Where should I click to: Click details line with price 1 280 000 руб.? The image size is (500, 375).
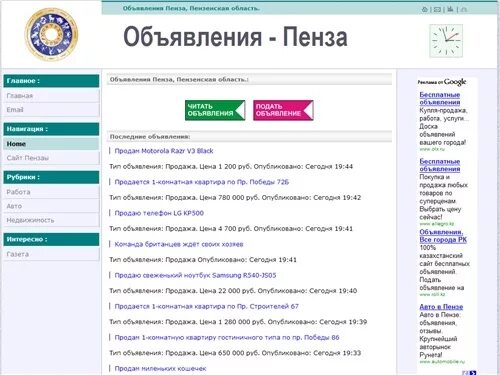(238, 322)
